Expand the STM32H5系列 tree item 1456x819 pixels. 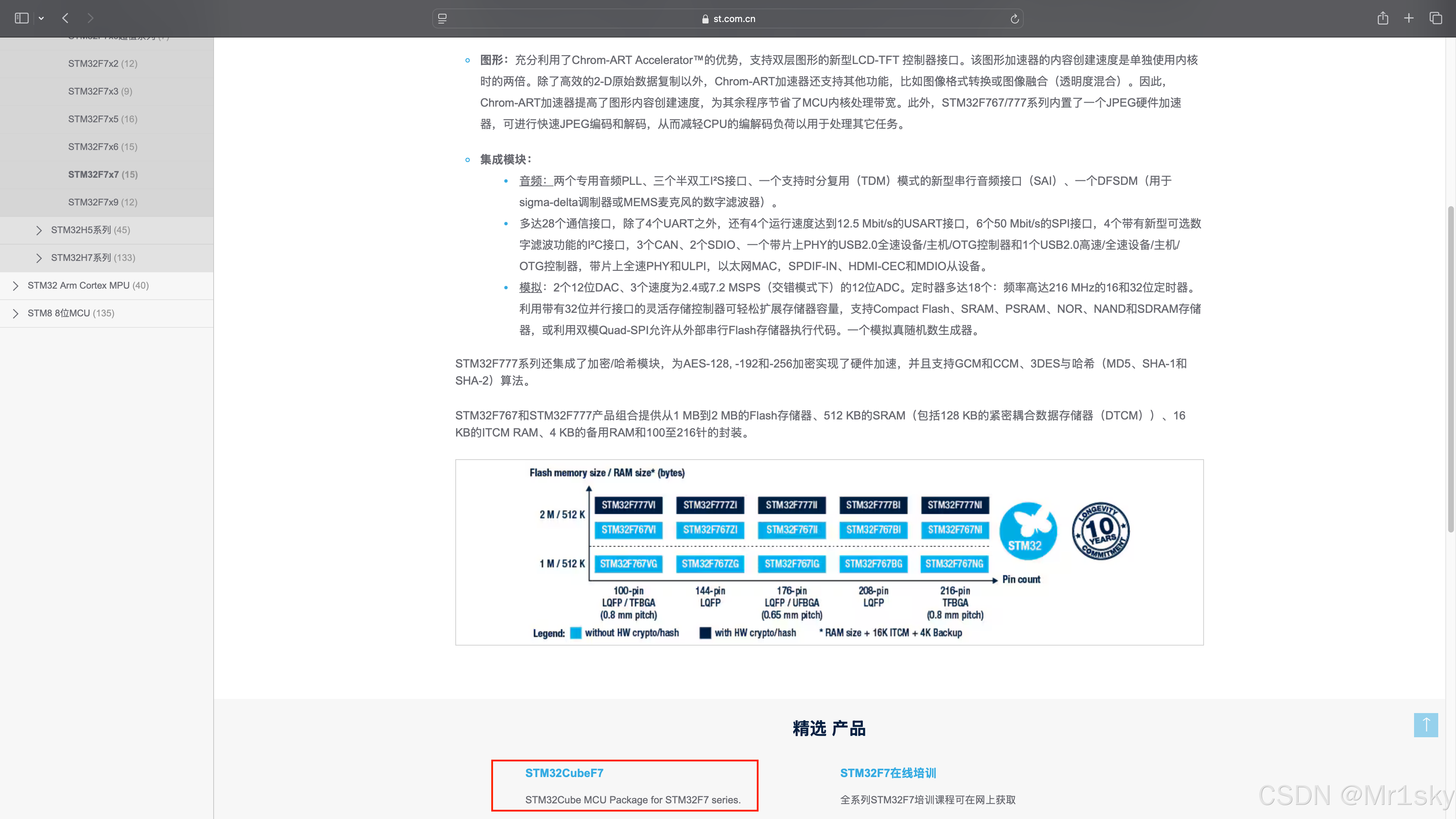(x=38, y=230)
